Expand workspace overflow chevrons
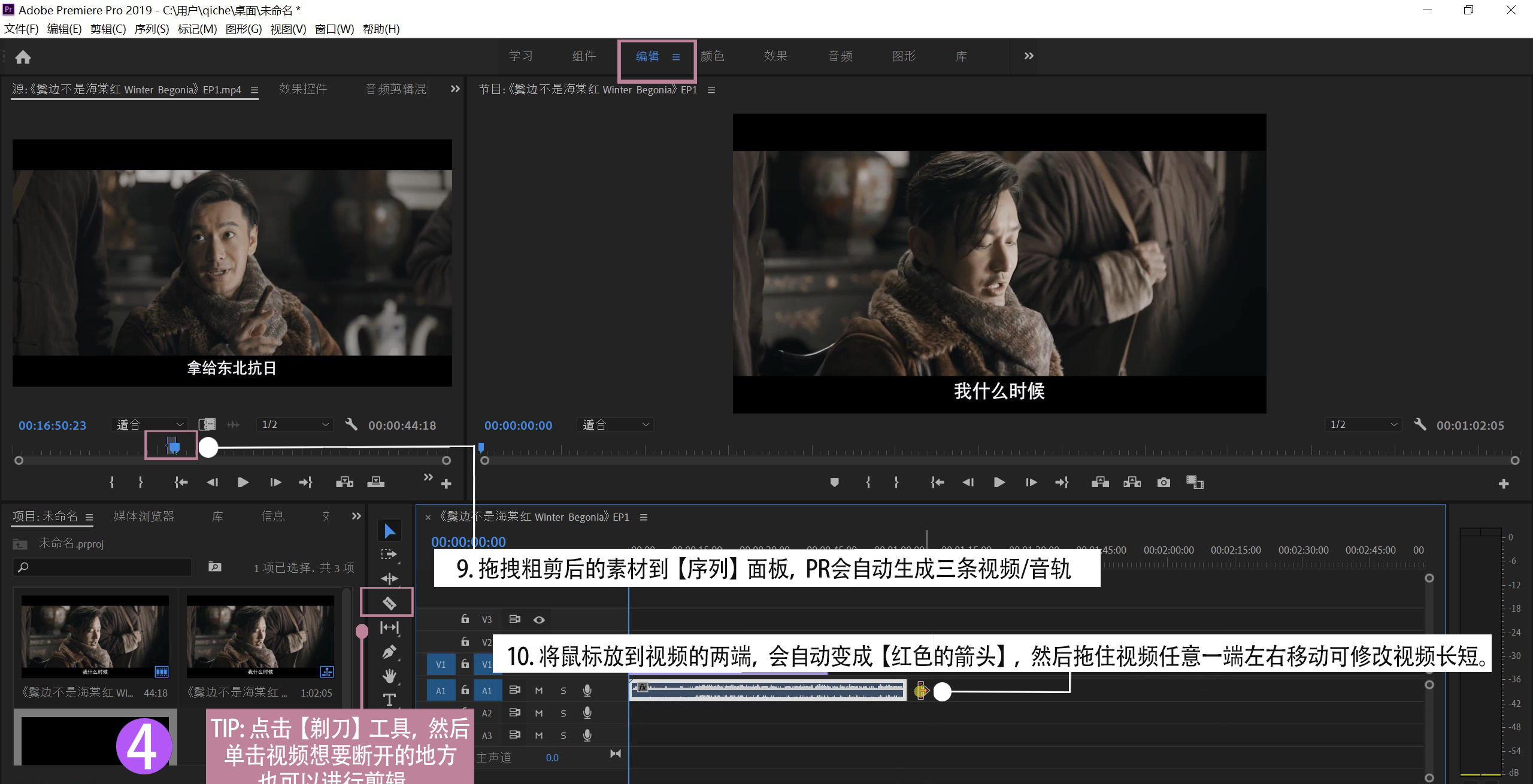The image size is (1533, 784). coord(1029,56)
